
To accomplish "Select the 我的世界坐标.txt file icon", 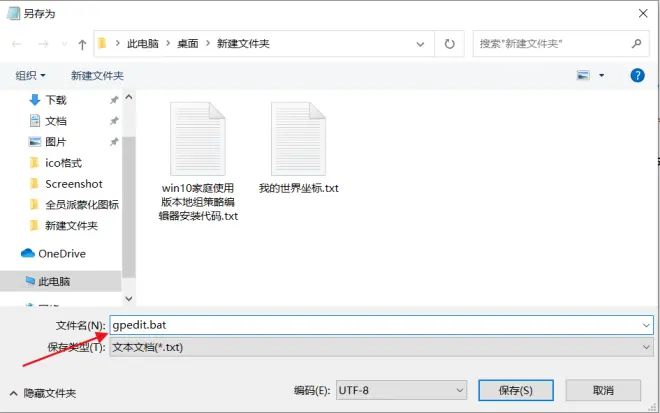I will click(x=299, y=140).
